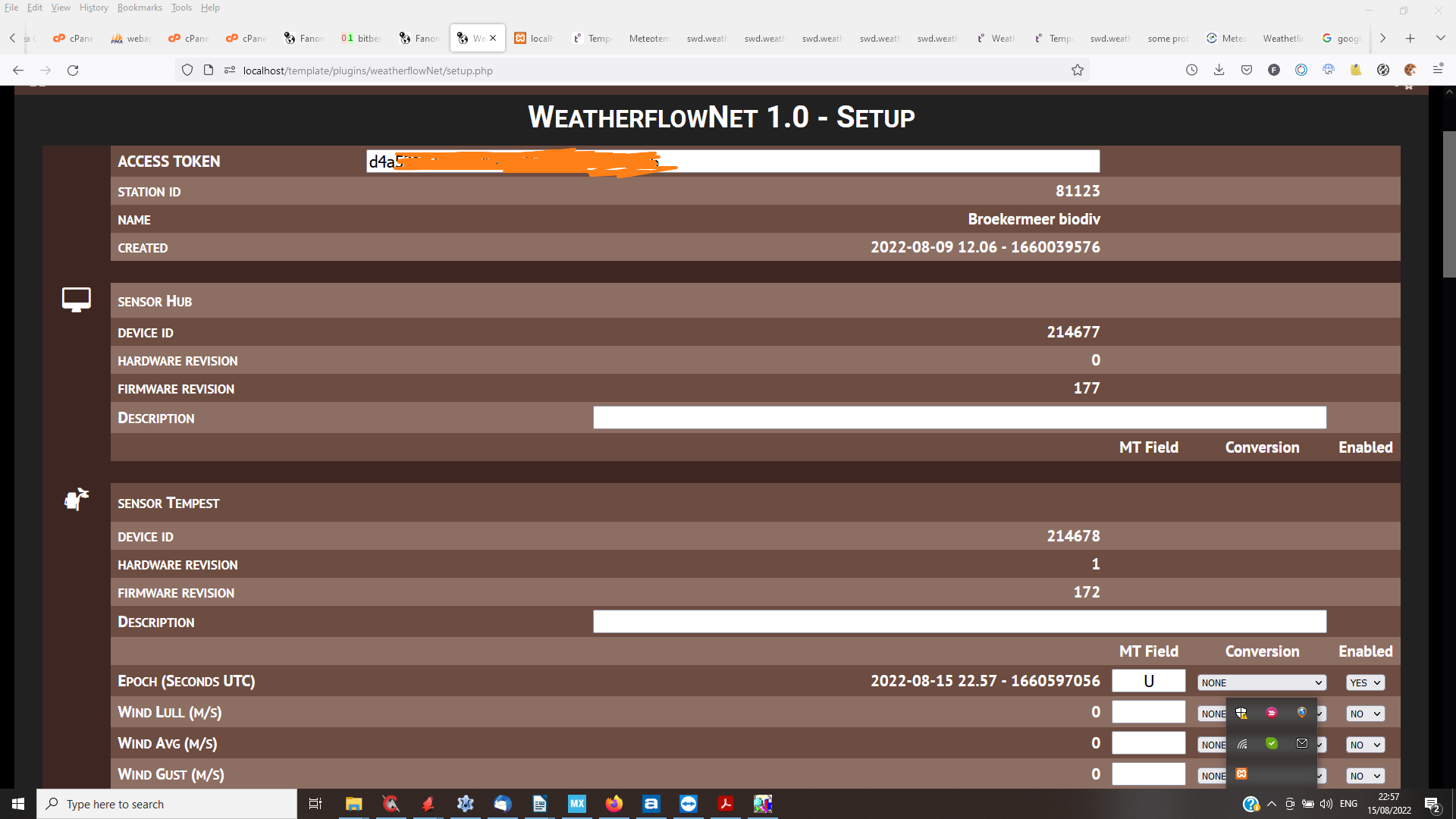Screen dimensions: 1456x819
Task: Reload the current page
Action: point(73,70)
